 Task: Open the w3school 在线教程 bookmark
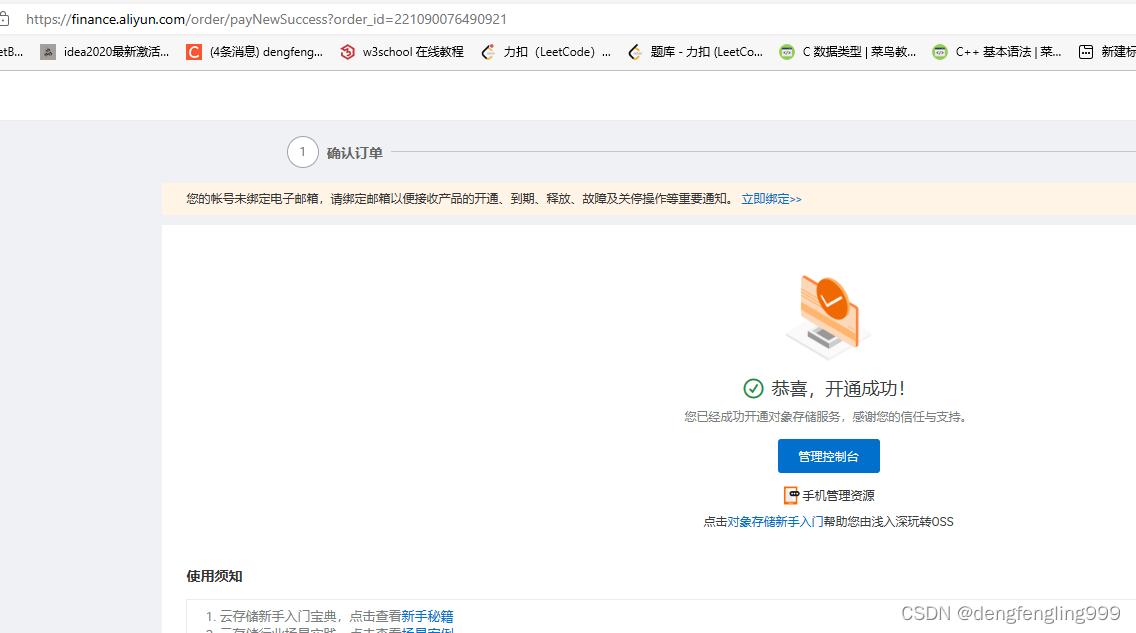pos(402,51)
